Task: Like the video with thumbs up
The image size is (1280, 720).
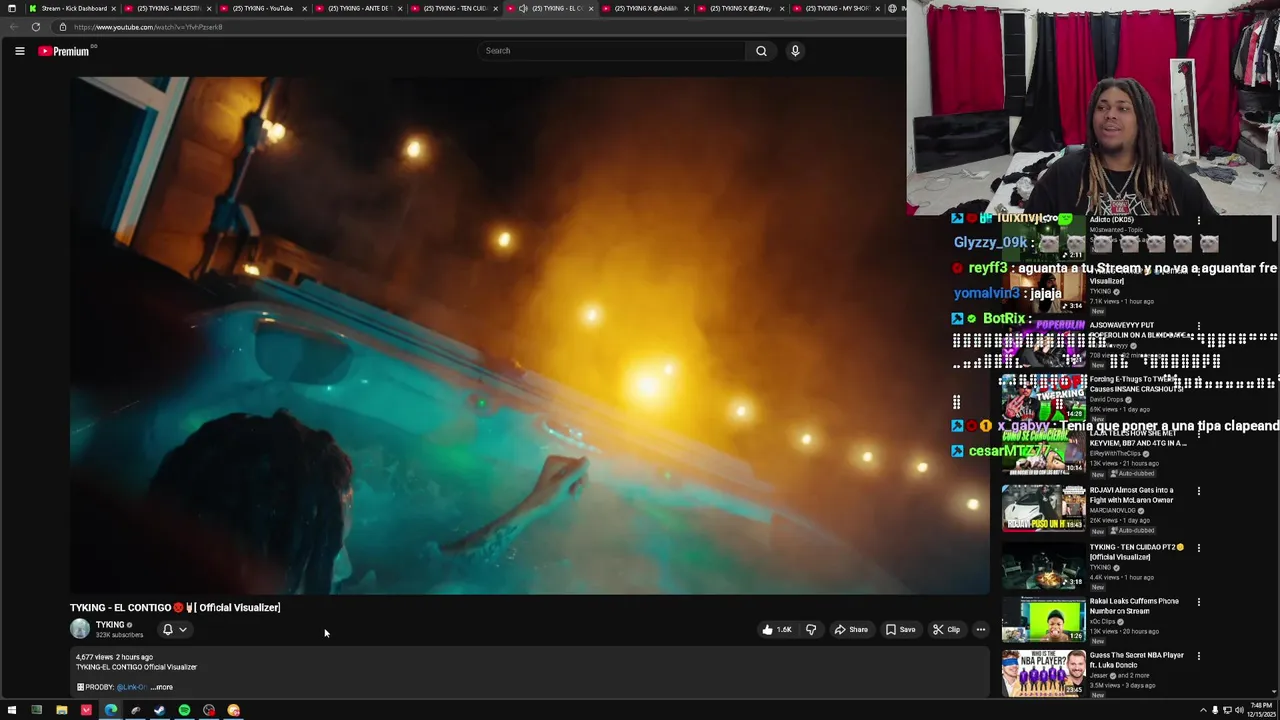Action: pos(776,630)
